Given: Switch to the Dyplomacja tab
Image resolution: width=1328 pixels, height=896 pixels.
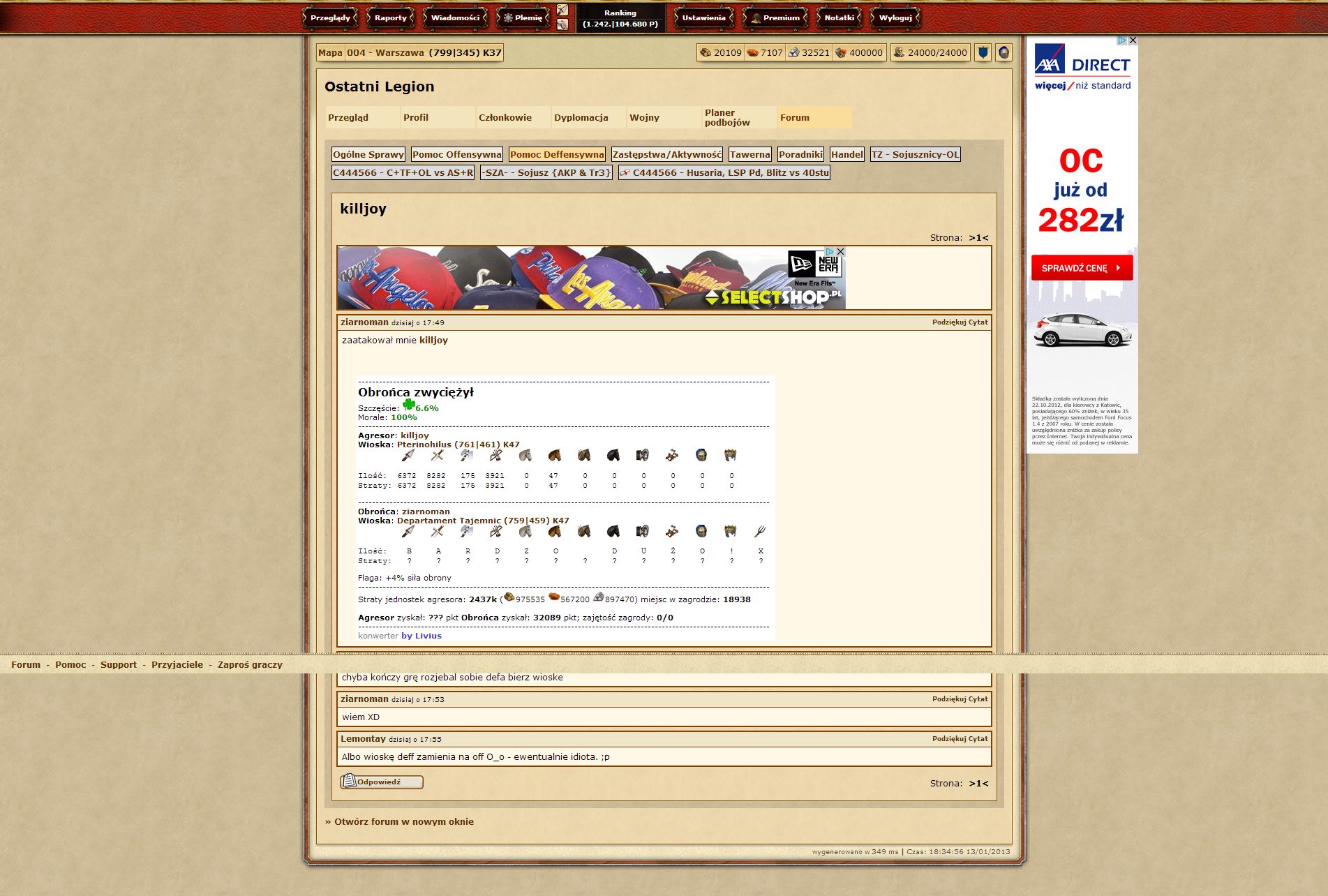Looking at the screenshot, I should (x=581, y=117).
